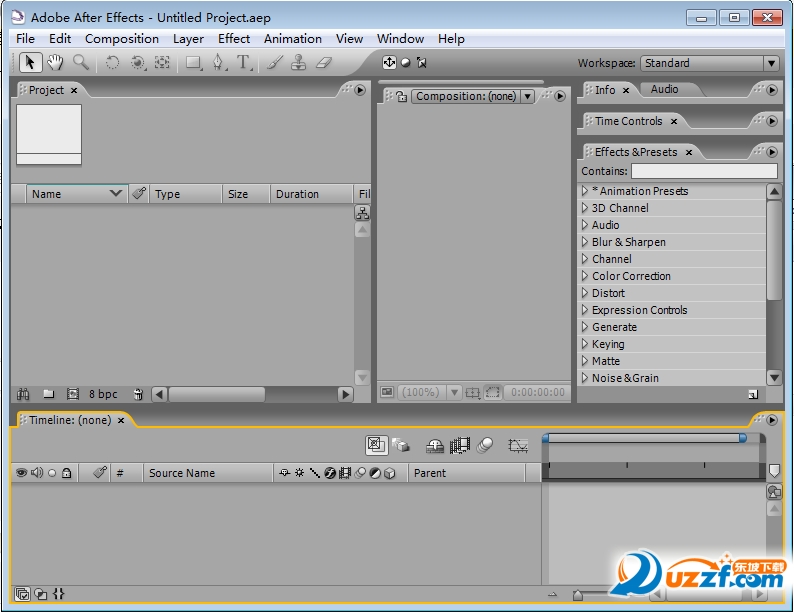Switch to the Audio tab
This screenshot has height=612, width=794.
[664, 89]
